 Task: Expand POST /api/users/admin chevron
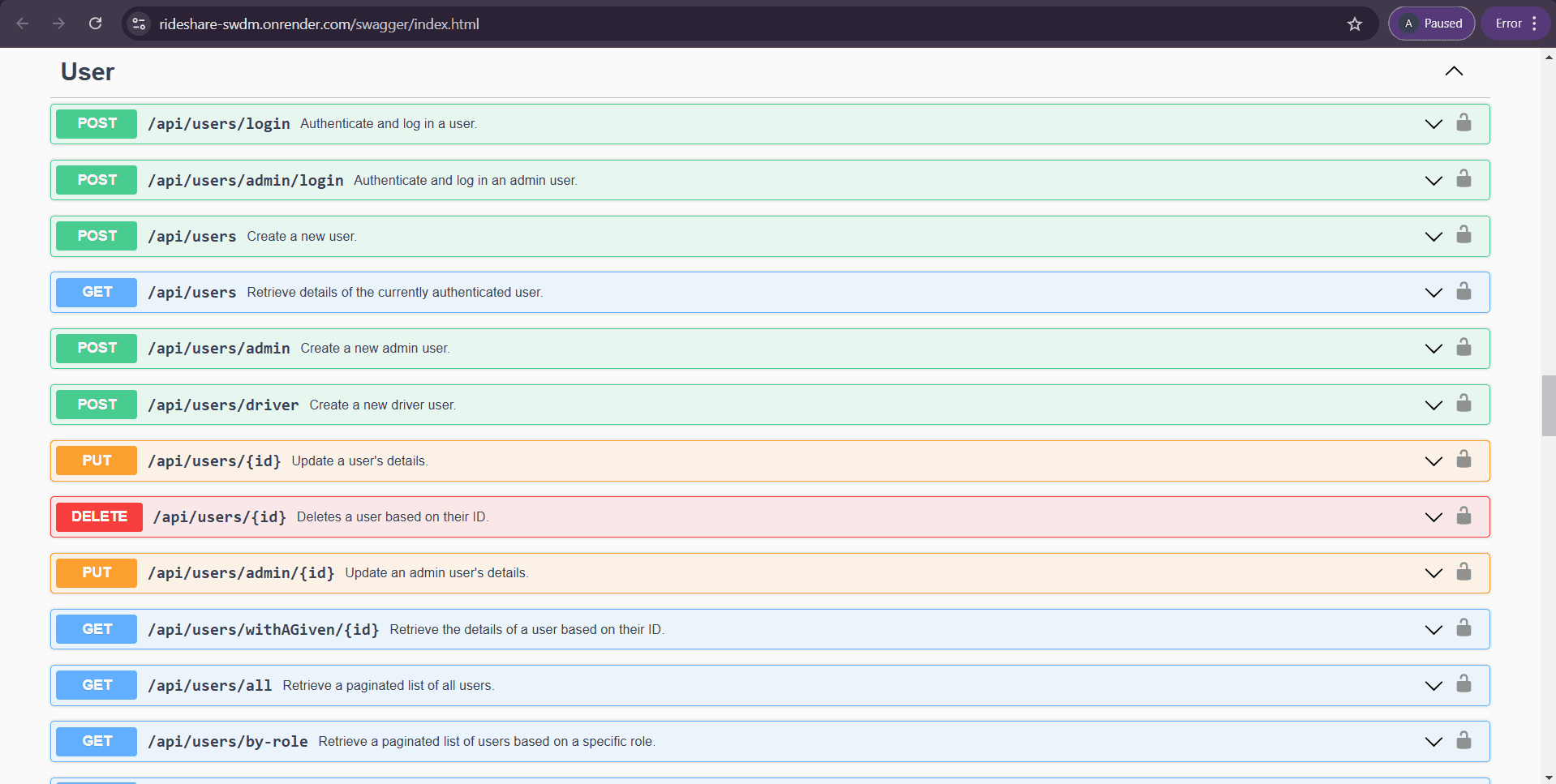click(1433, 349)
